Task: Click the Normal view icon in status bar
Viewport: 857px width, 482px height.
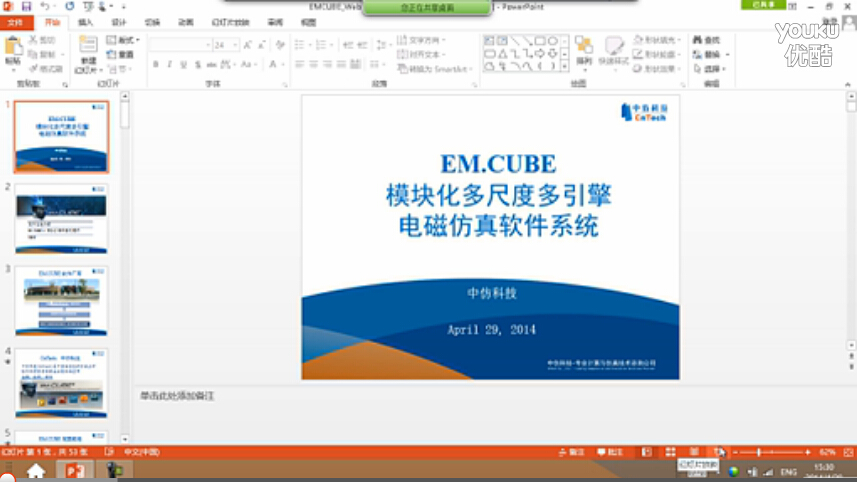Action: click(x=647, y=452)
